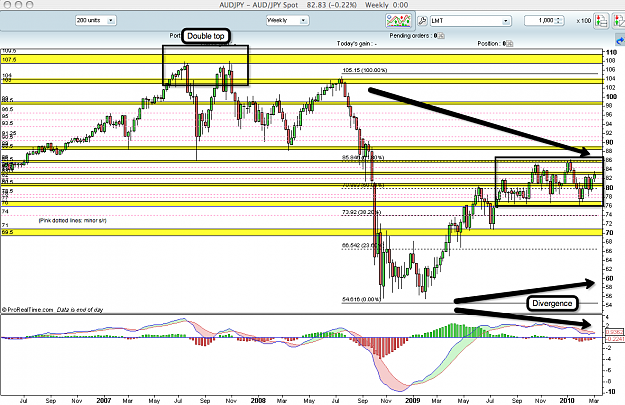The height and width of the screenshot is (405, 625).
Task: Click the 0.9382 MACD value label
Action: 615,332
